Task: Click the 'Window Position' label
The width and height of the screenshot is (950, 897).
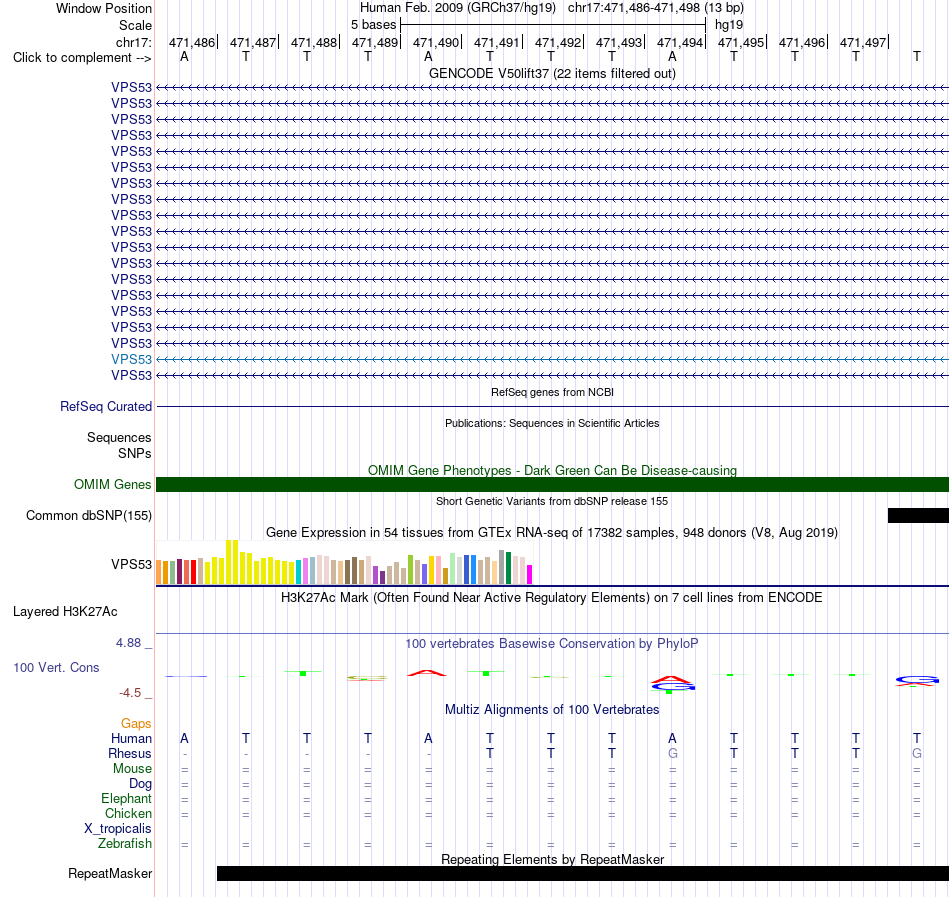Action: point(104,8)
